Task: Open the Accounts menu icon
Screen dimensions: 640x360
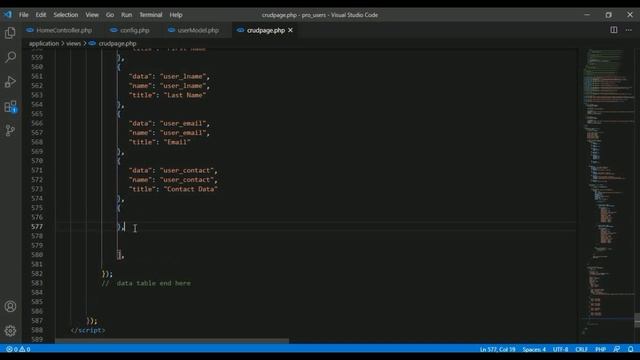Action: click(x=10, y=306)
